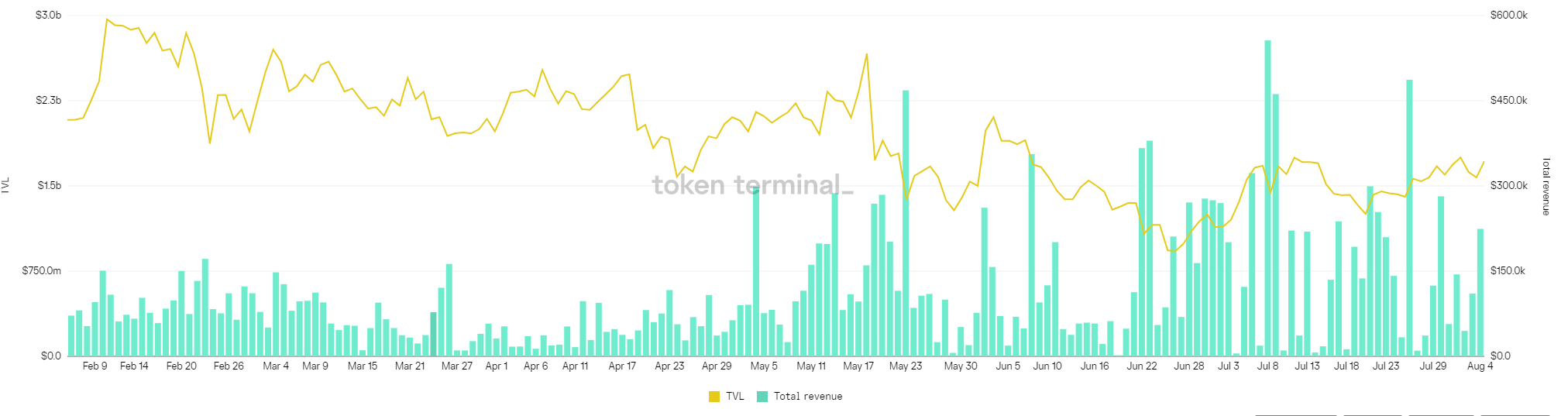Click the $2.3b left axis label
The width and height of the screenshot is (1568, 416).
pos(48,101)
